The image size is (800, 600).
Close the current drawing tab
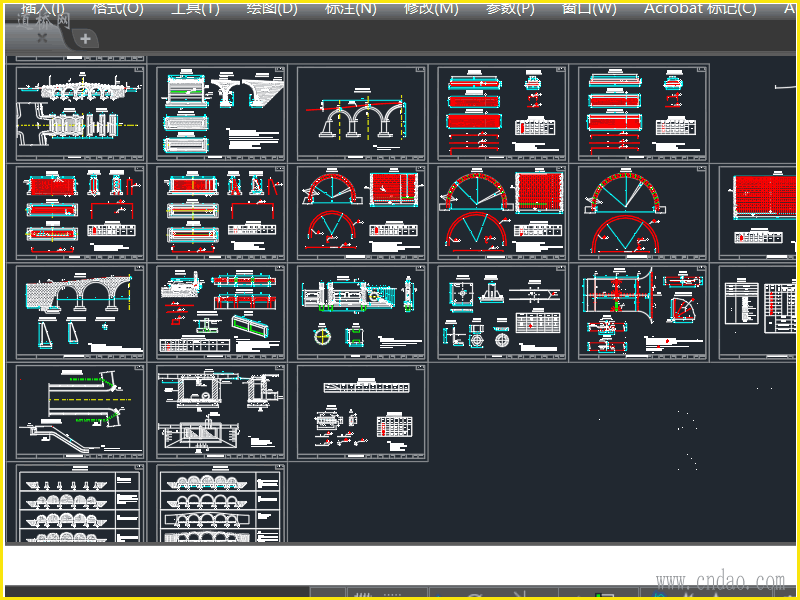[42, 38]
